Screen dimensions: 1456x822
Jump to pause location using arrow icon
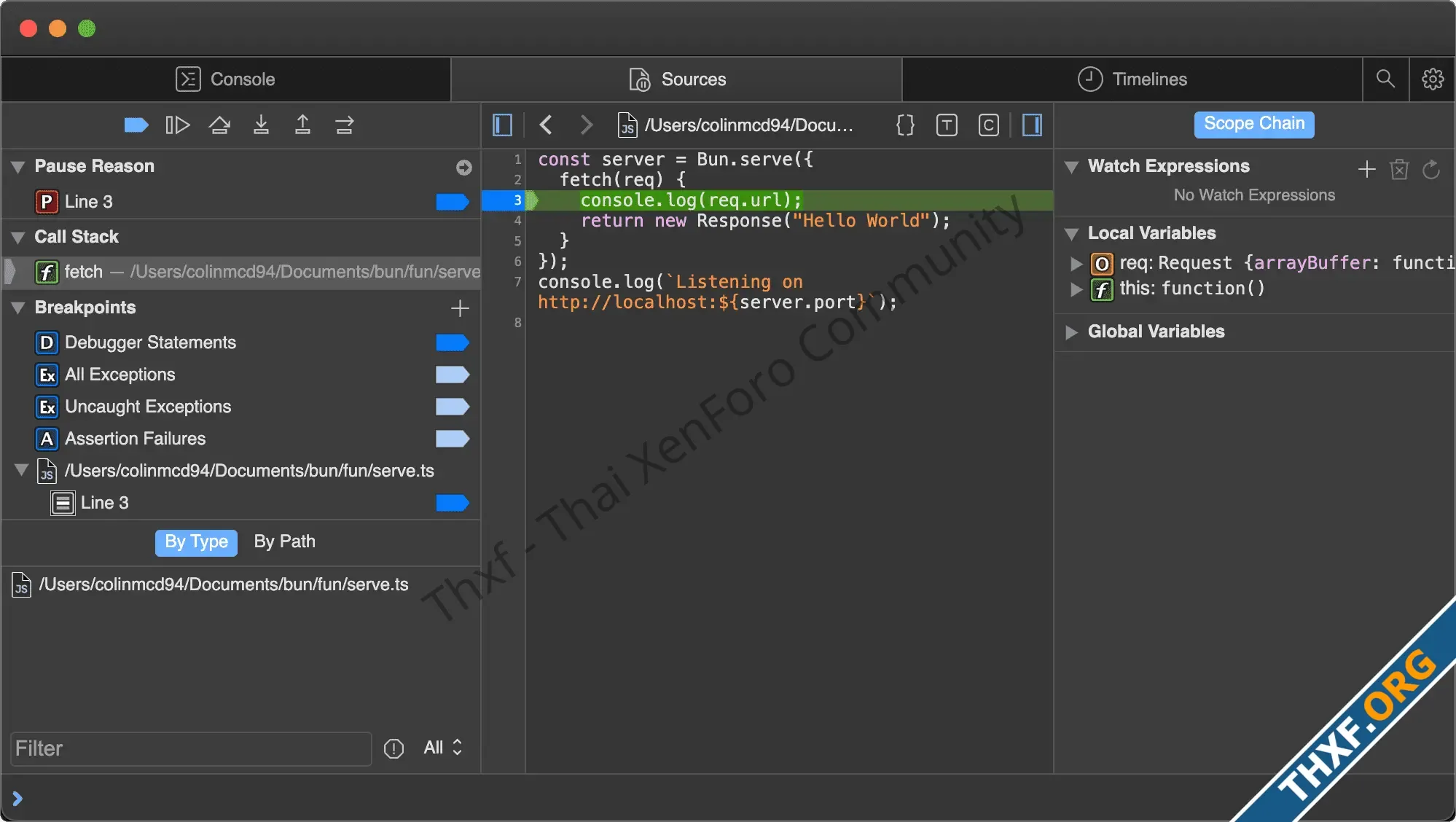[x=463, y=168]
